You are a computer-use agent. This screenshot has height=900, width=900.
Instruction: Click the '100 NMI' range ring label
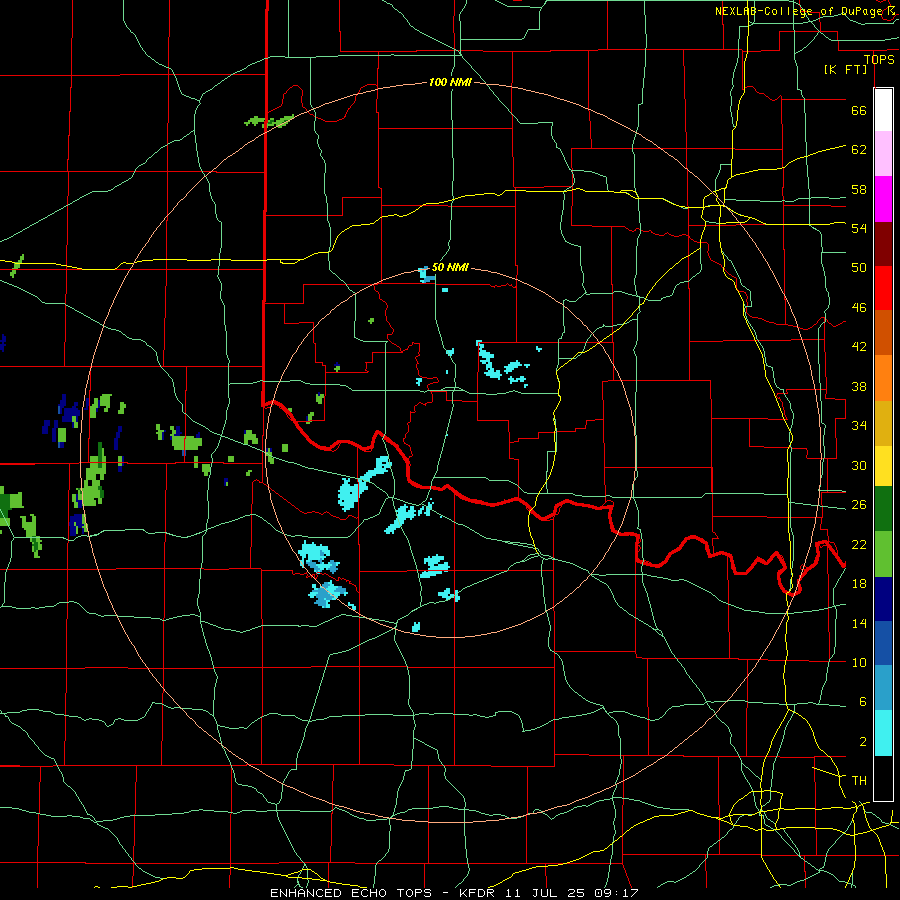click(x=450, y=82)
